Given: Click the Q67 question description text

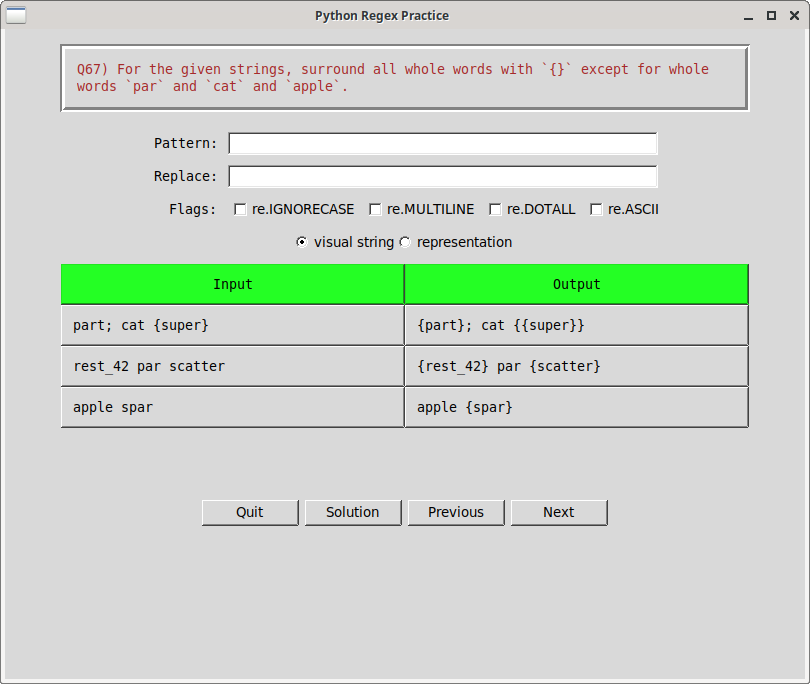Looking at the screenshot, I should tap(393, 77).
